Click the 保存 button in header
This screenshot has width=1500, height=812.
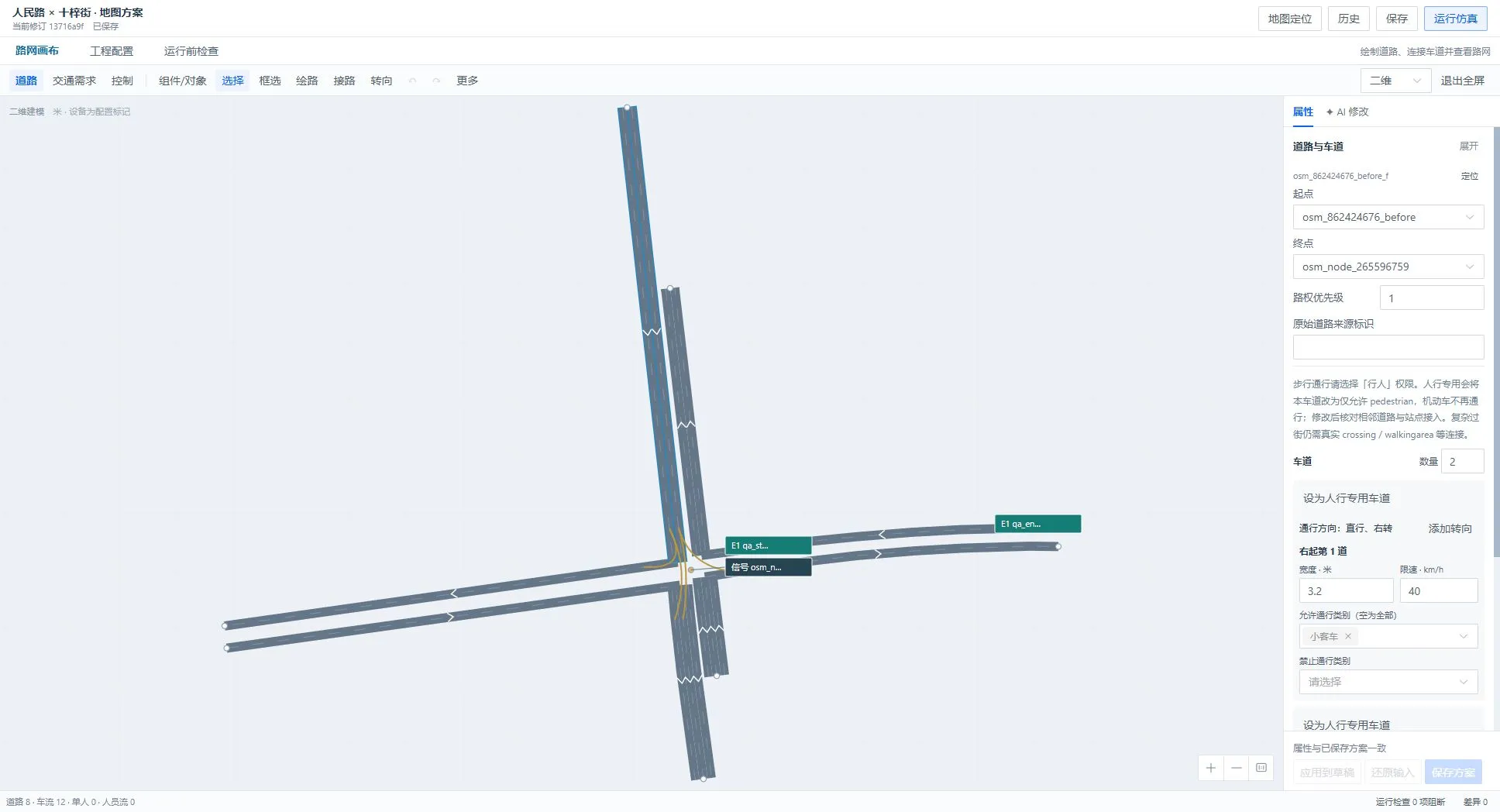pos(1397,19)
